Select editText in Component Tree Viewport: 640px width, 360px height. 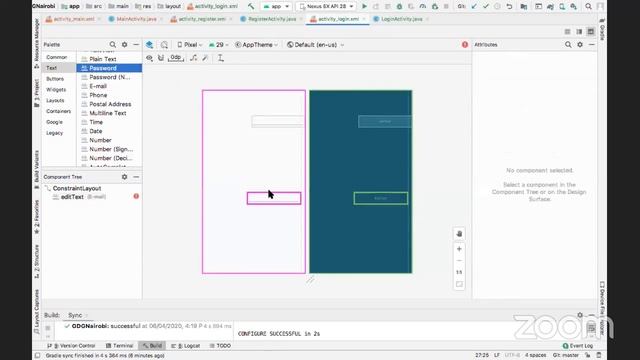[x=72, y=197]
